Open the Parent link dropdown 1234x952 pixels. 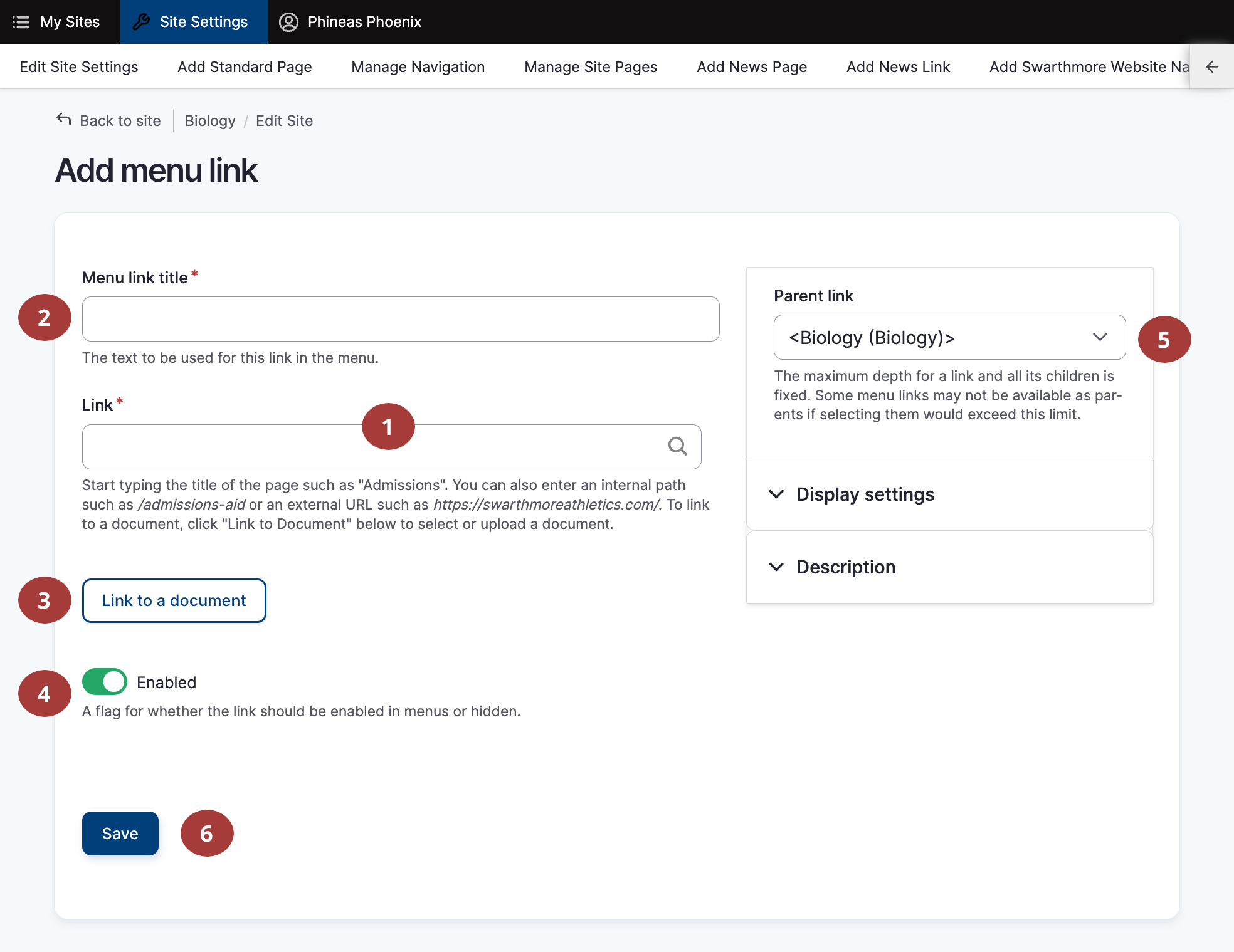point(949,337)
